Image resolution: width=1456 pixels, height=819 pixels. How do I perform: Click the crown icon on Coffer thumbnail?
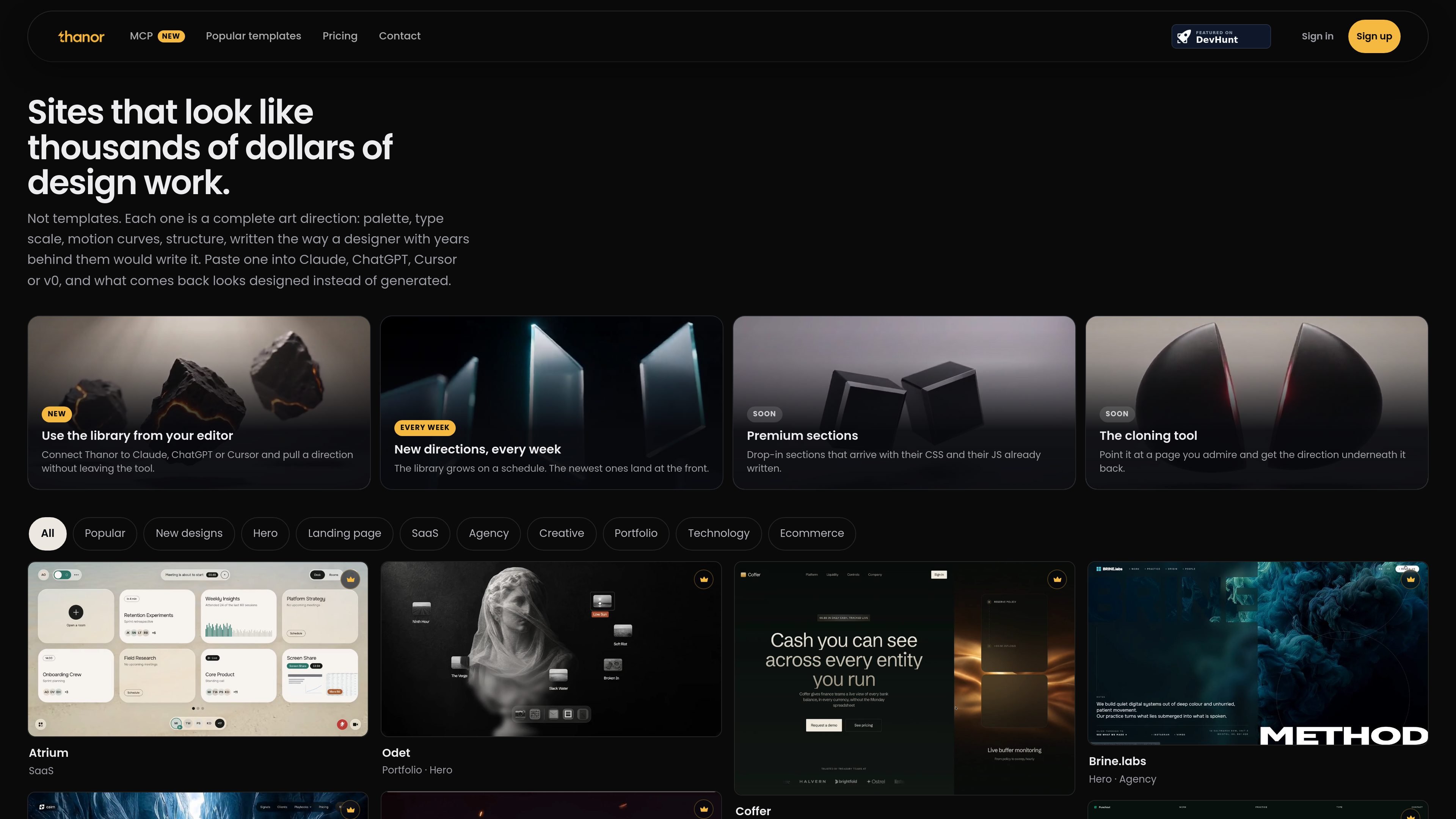point(1057,579)
